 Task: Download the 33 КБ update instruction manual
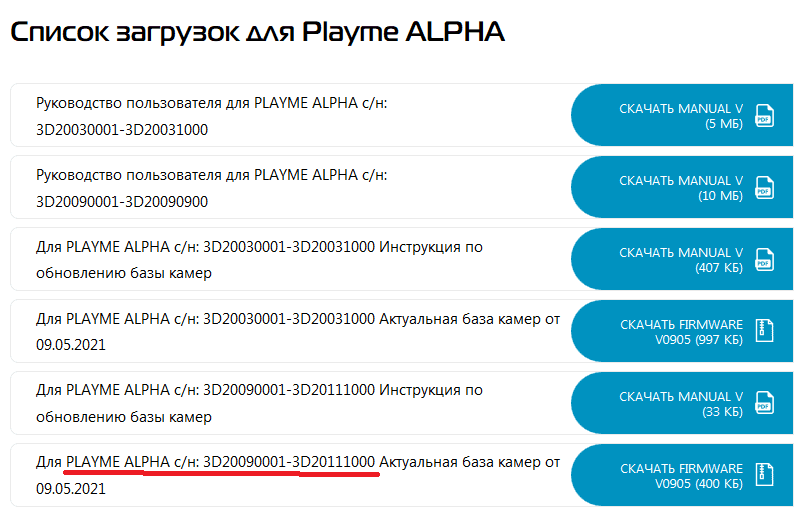coord(682,403)
